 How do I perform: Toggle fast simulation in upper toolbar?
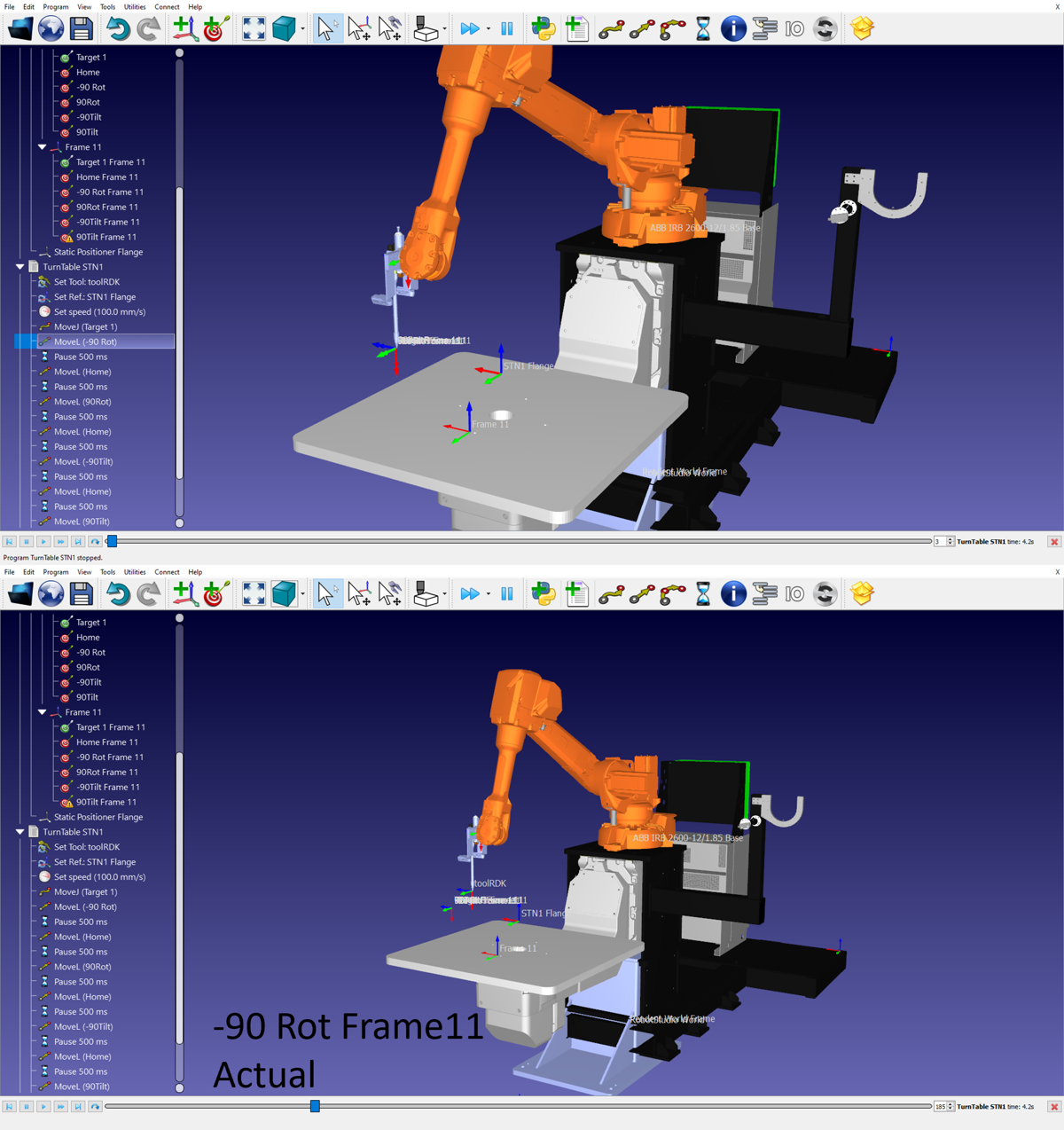(x=470, y=29)
